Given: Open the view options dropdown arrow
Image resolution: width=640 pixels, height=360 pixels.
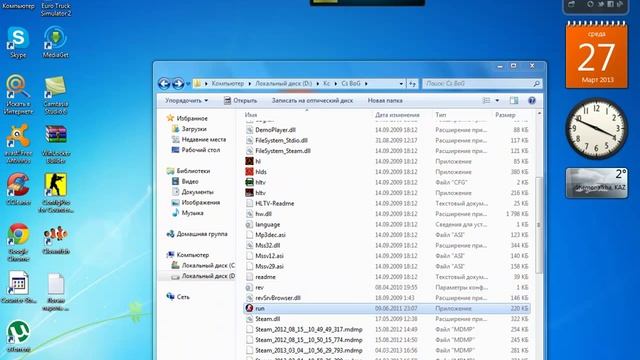Looking at the screenshot, I should pyautogui.click(x=497, y=100).
